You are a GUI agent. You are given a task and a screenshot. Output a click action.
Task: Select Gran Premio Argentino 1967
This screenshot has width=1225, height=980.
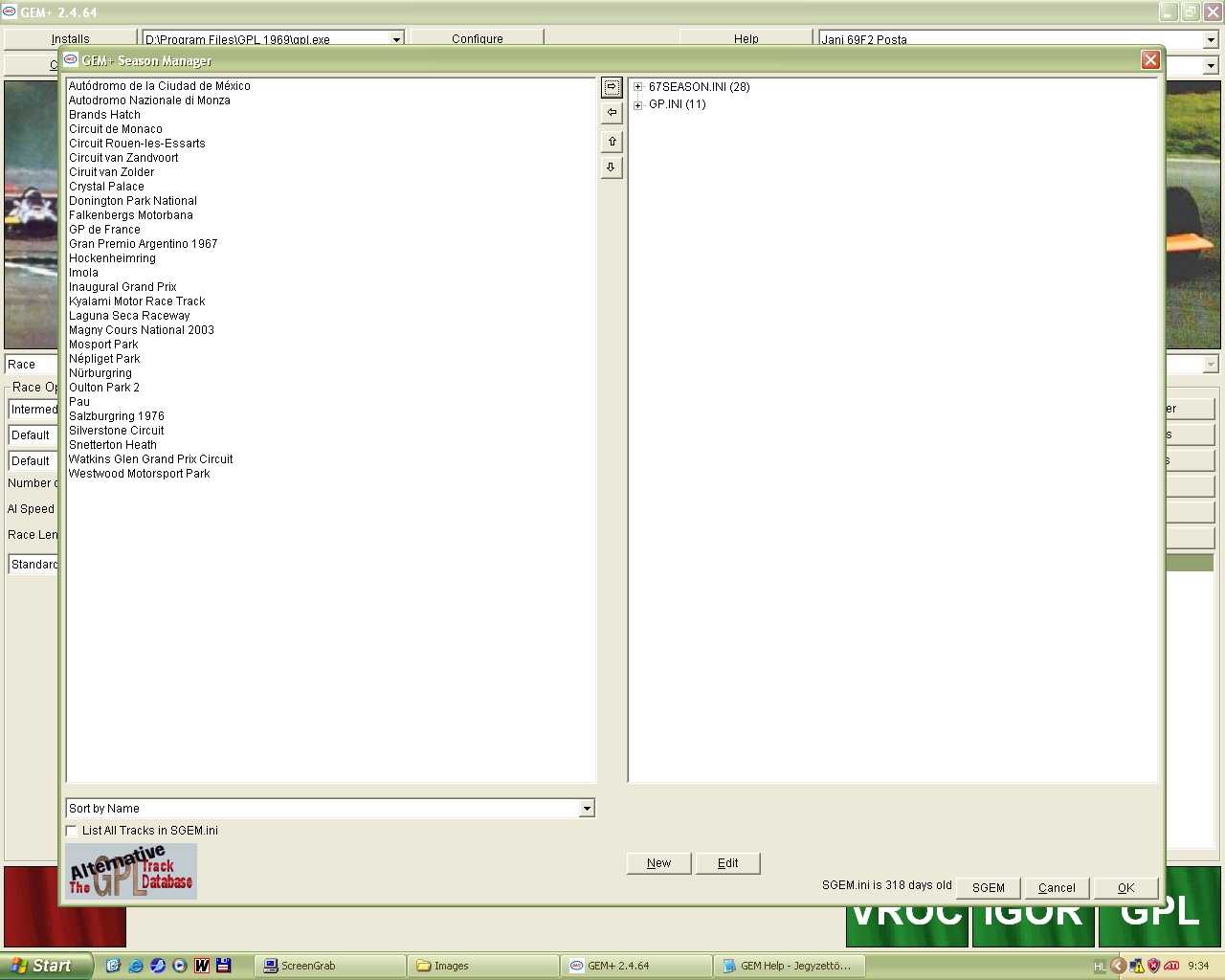[x=144, y=244]
